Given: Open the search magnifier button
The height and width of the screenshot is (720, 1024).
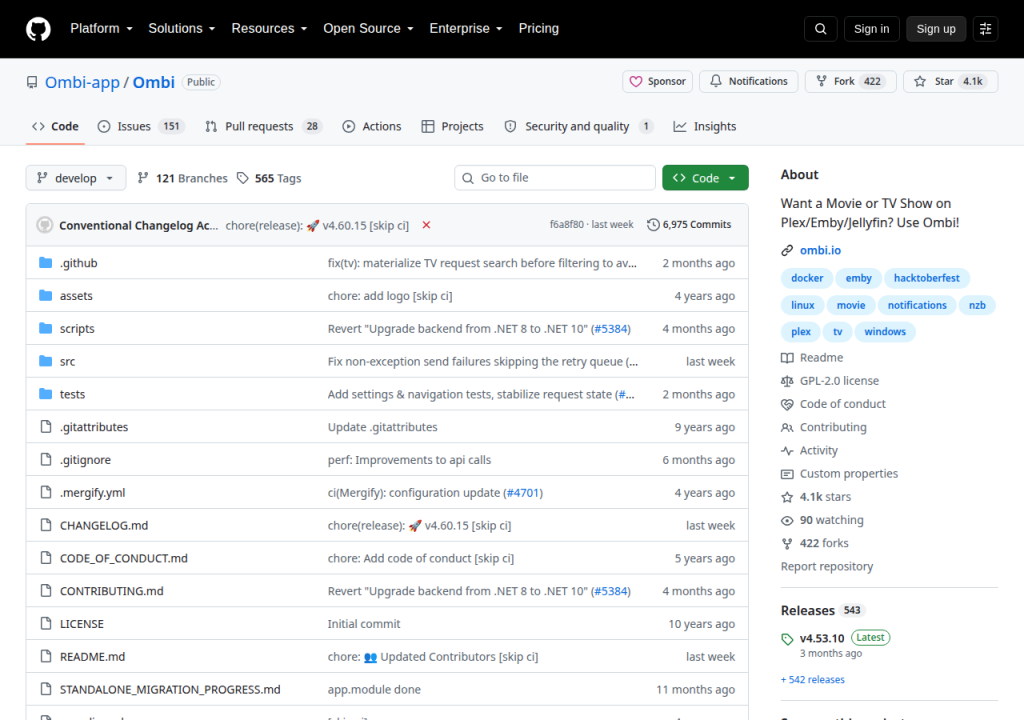Looking at the screenshot, I should click(x=820, y=29).
